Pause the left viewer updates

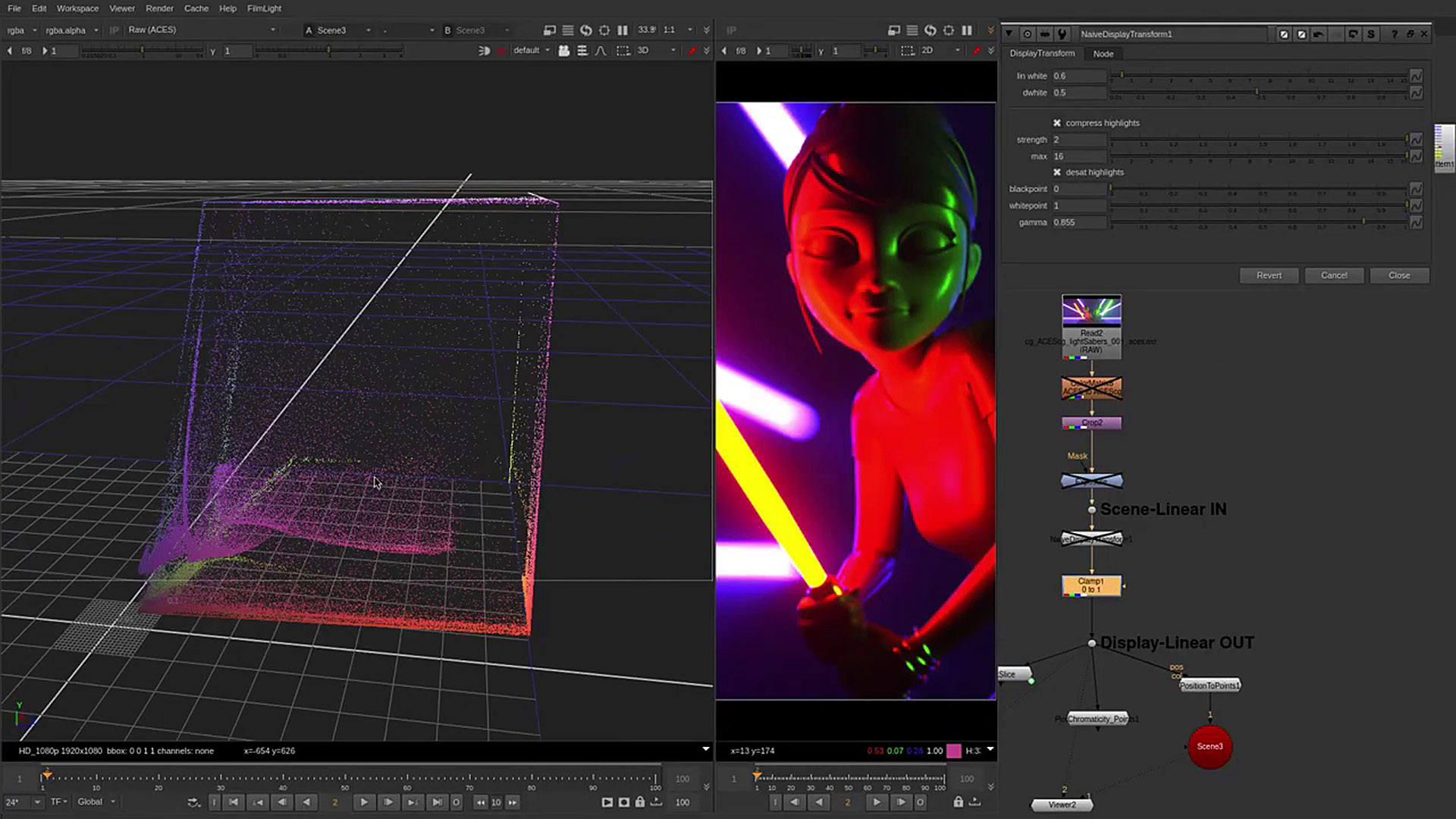623,30
